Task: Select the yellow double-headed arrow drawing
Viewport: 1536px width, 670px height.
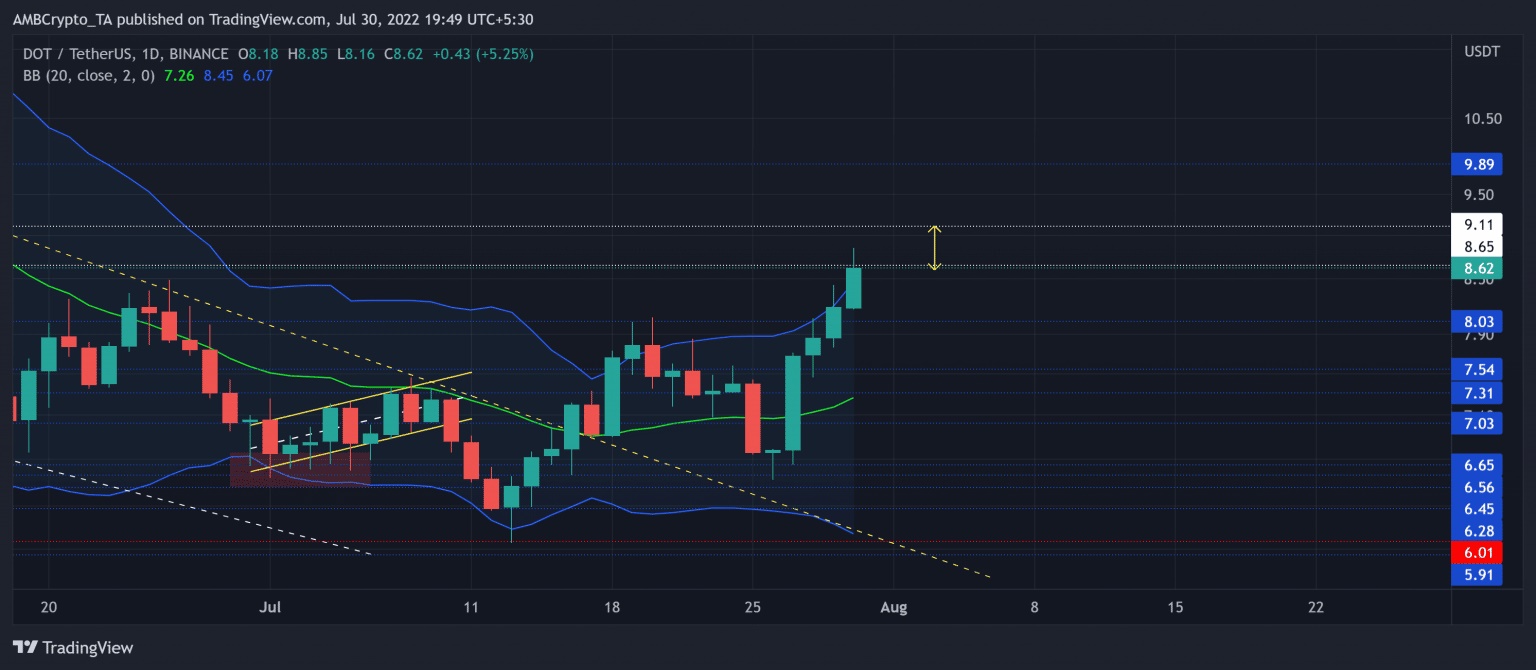Action: pyautogui.click(x=934, y=248)
